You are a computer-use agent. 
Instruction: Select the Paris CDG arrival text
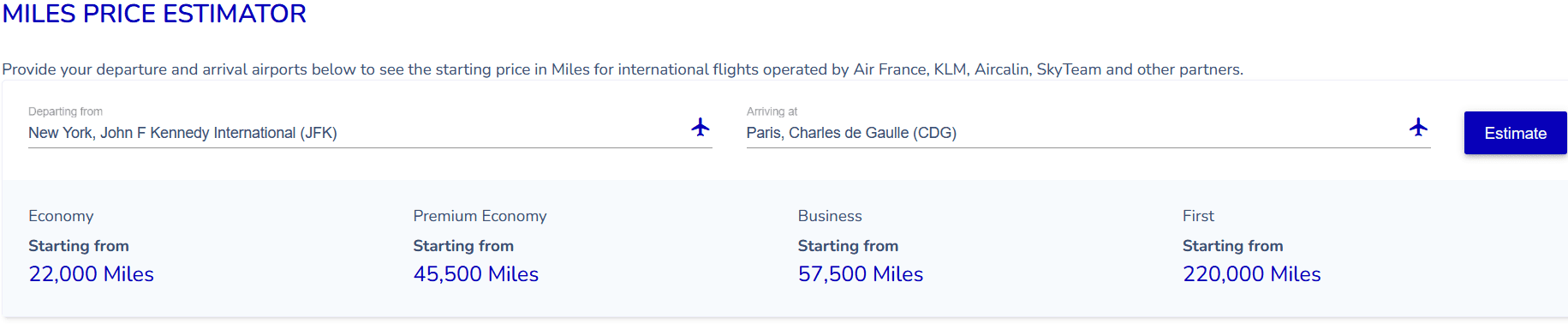click(x=851, y=133)
